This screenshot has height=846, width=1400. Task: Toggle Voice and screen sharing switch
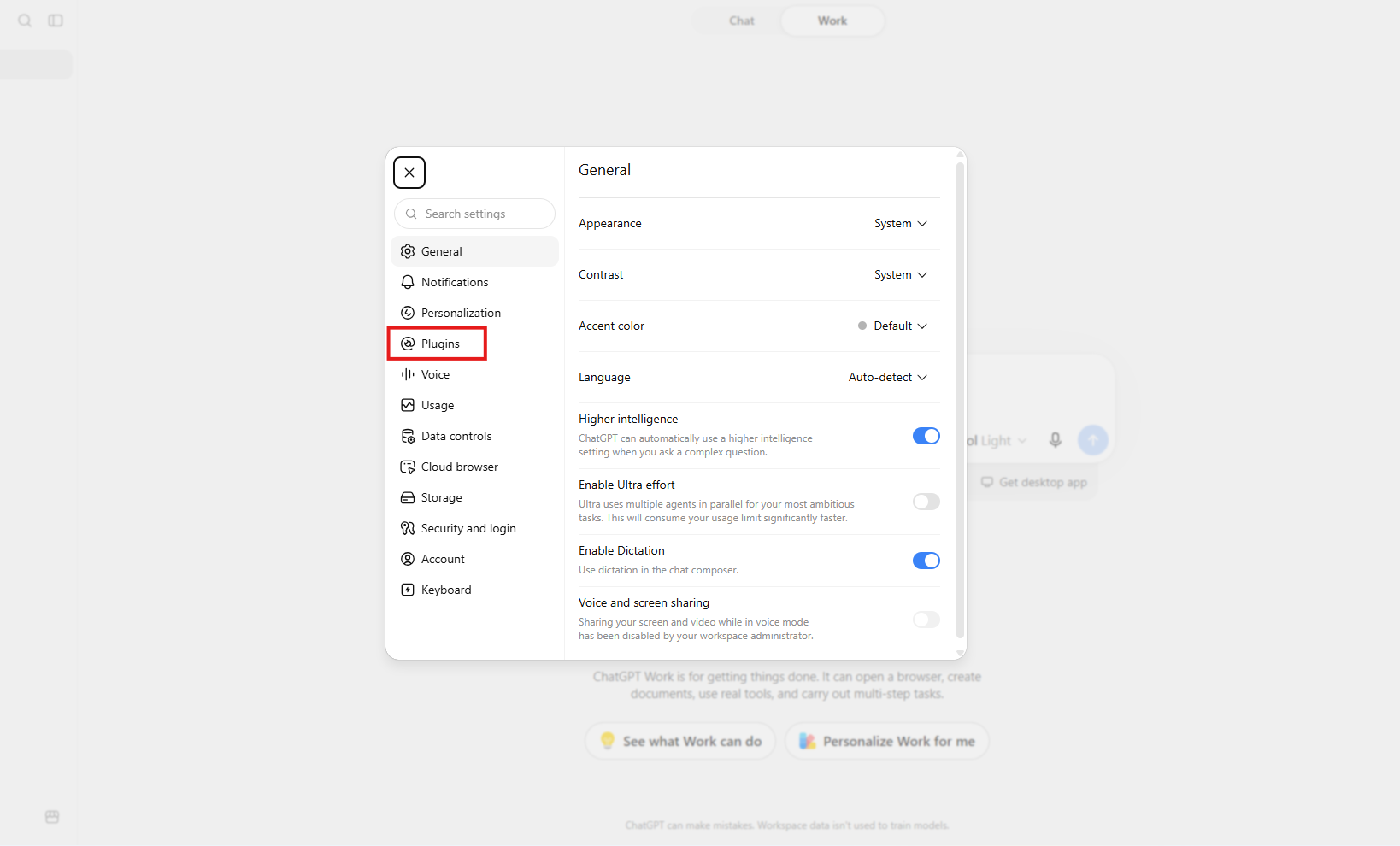coord(926,620)
